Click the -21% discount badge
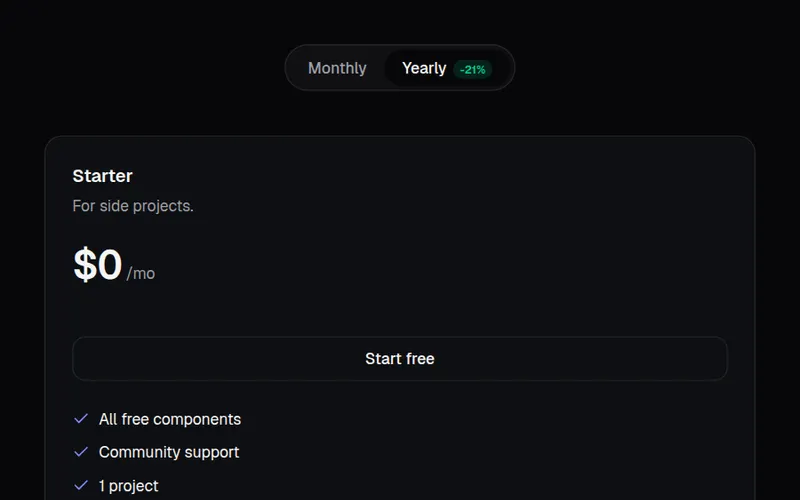Image resolution: width=800 pixels, height=500 pixels. [x=472, y=69]
